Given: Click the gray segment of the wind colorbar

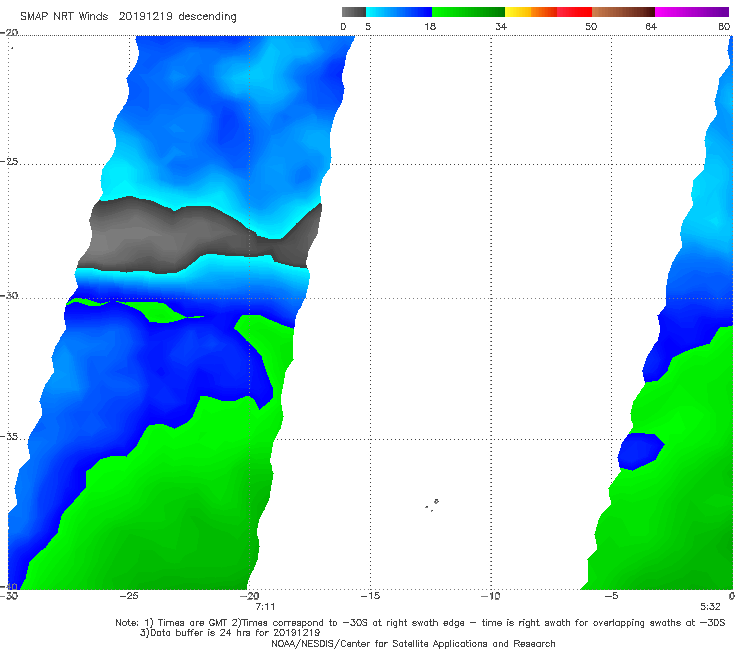Looking at the screenshot, I should pyautogui.click(x=353, y=12).
